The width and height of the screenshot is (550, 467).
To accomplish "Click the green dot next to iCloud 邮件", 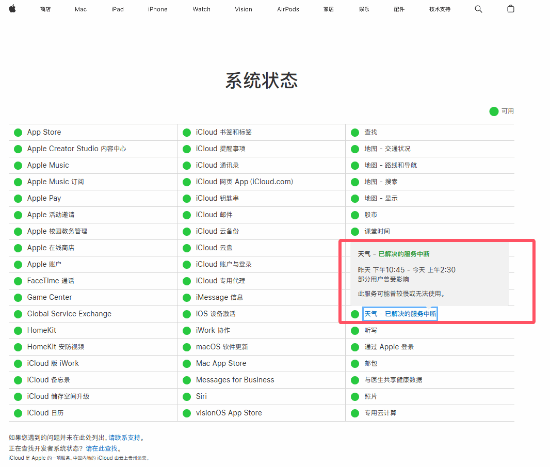I will [x=187, y=215].
